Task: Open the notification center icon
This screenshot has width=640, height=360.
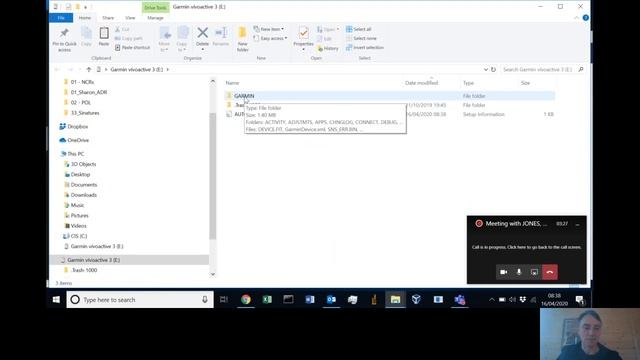Action: pyautogui.click(x=580, y=300)
